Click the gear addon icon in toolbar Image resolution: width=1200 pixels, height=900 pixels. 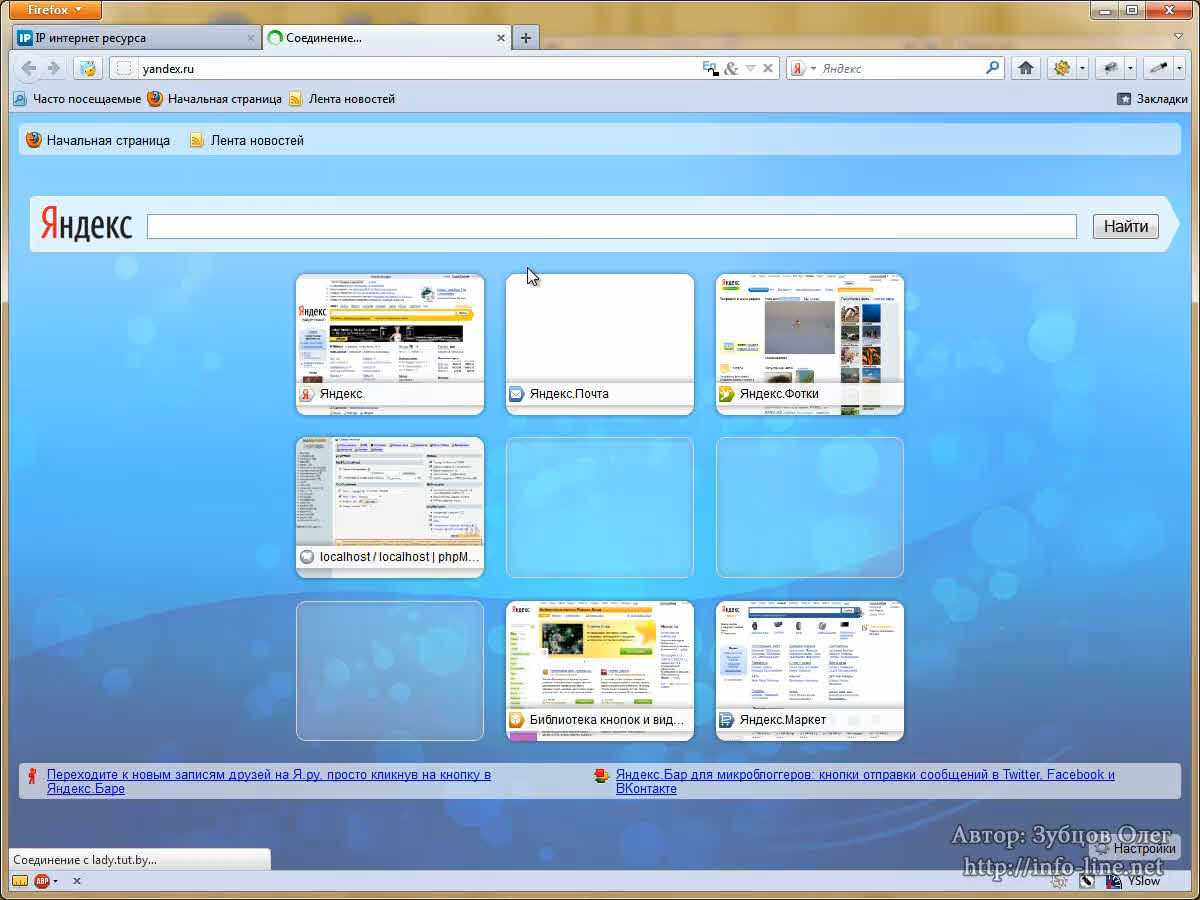tap(1061, 68)
